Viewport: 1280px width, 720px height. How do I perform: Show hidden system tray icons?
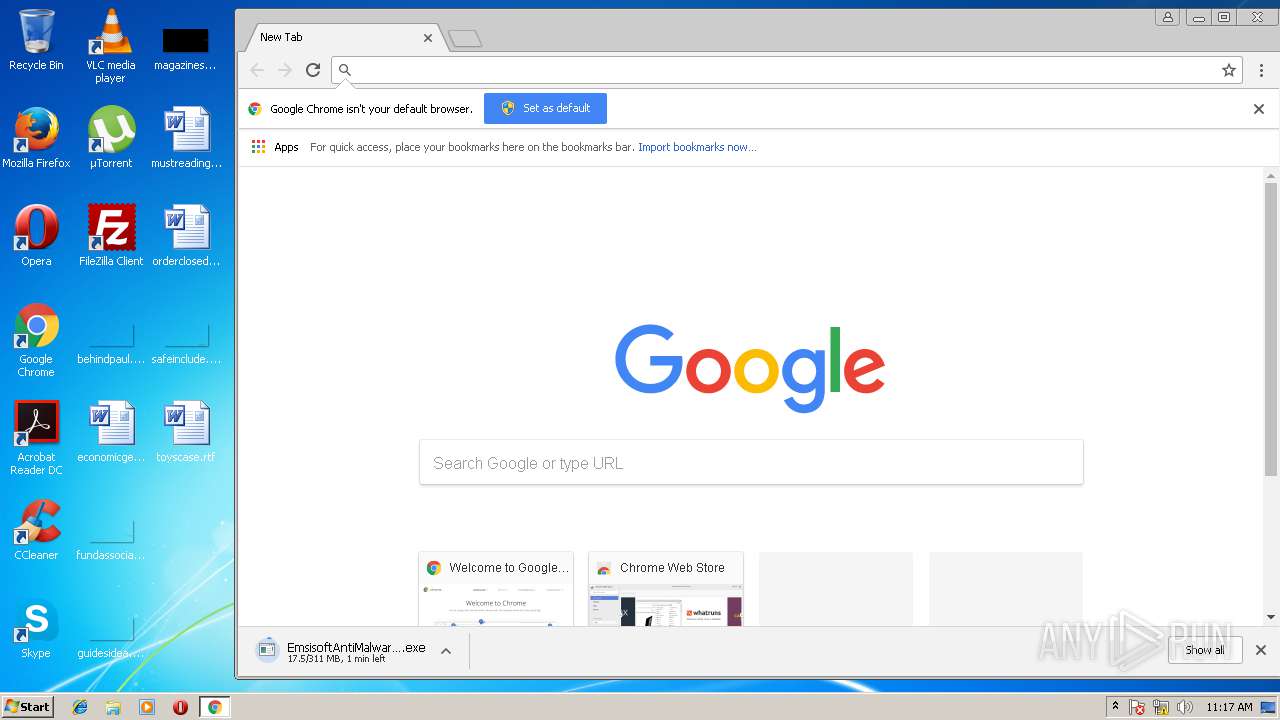pos(1115,707)
